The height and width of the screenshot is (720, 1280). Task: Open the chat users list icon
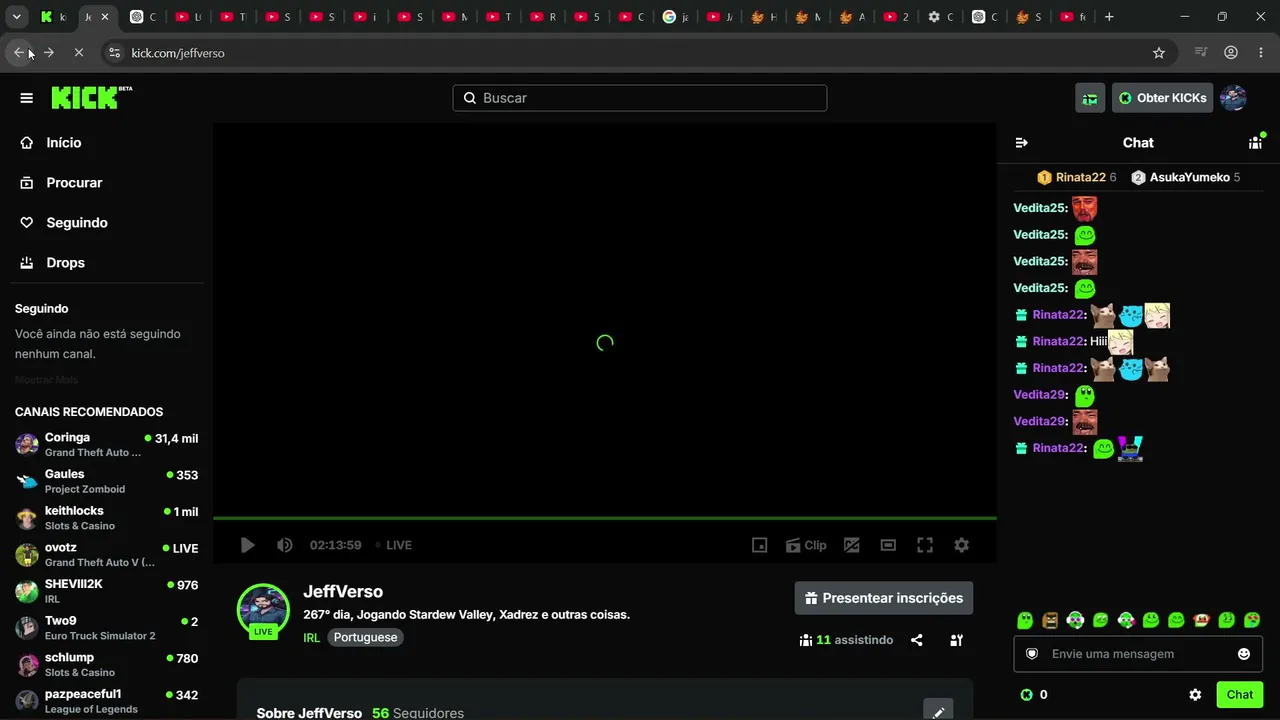click(x=1255, y=143)
